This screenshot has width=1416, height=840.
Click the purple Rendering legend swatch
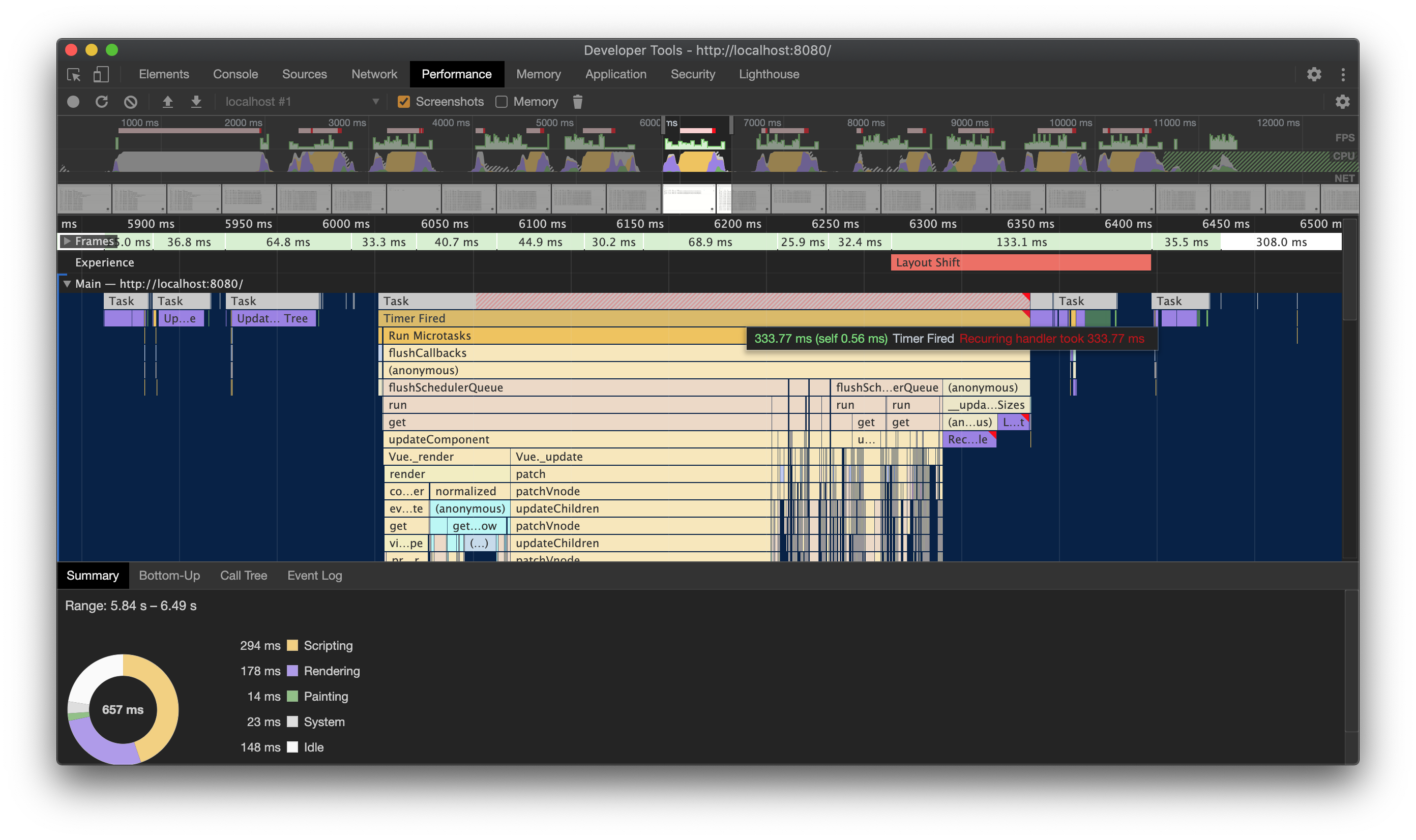pos(292,671)
